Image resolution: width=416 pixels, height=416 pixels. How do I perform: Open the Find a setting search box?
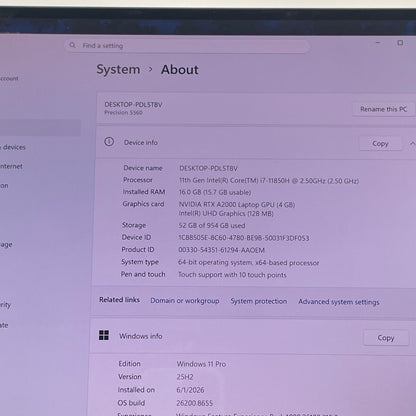pyautogui.click(x=187, y=46)
